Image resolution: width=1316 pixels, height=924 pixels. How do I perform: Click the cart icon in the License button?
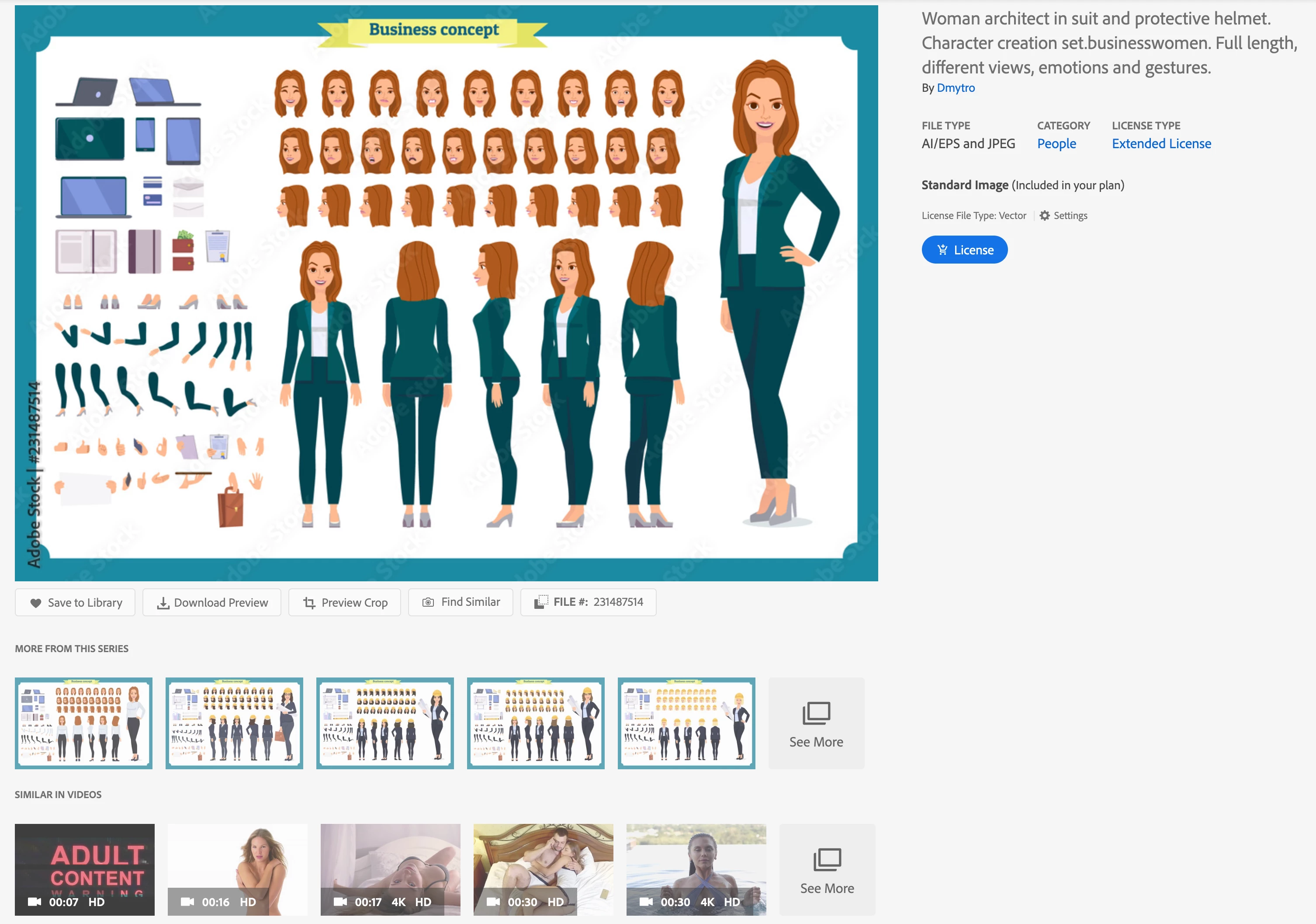click(942, 250)
